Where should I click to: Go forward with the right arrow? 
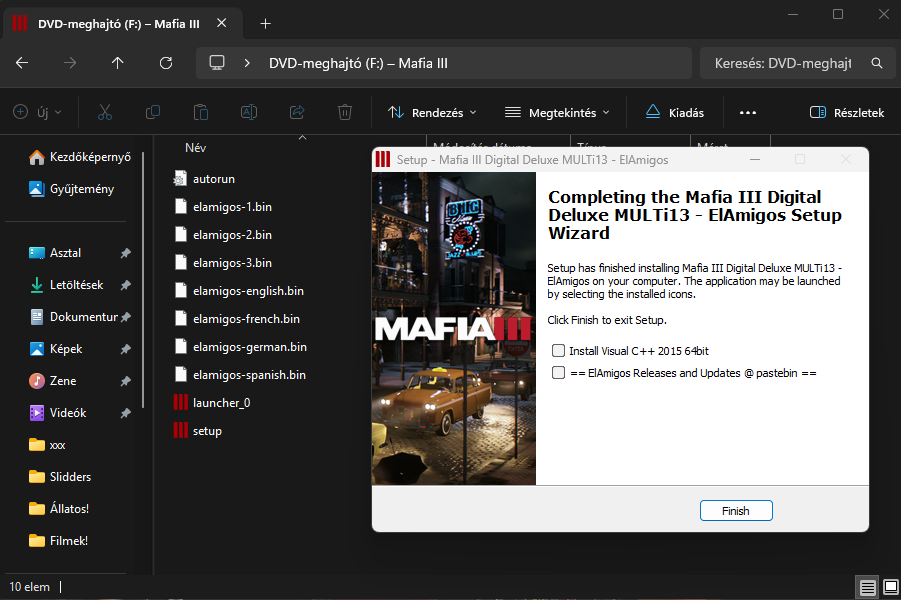pos(70,63)
